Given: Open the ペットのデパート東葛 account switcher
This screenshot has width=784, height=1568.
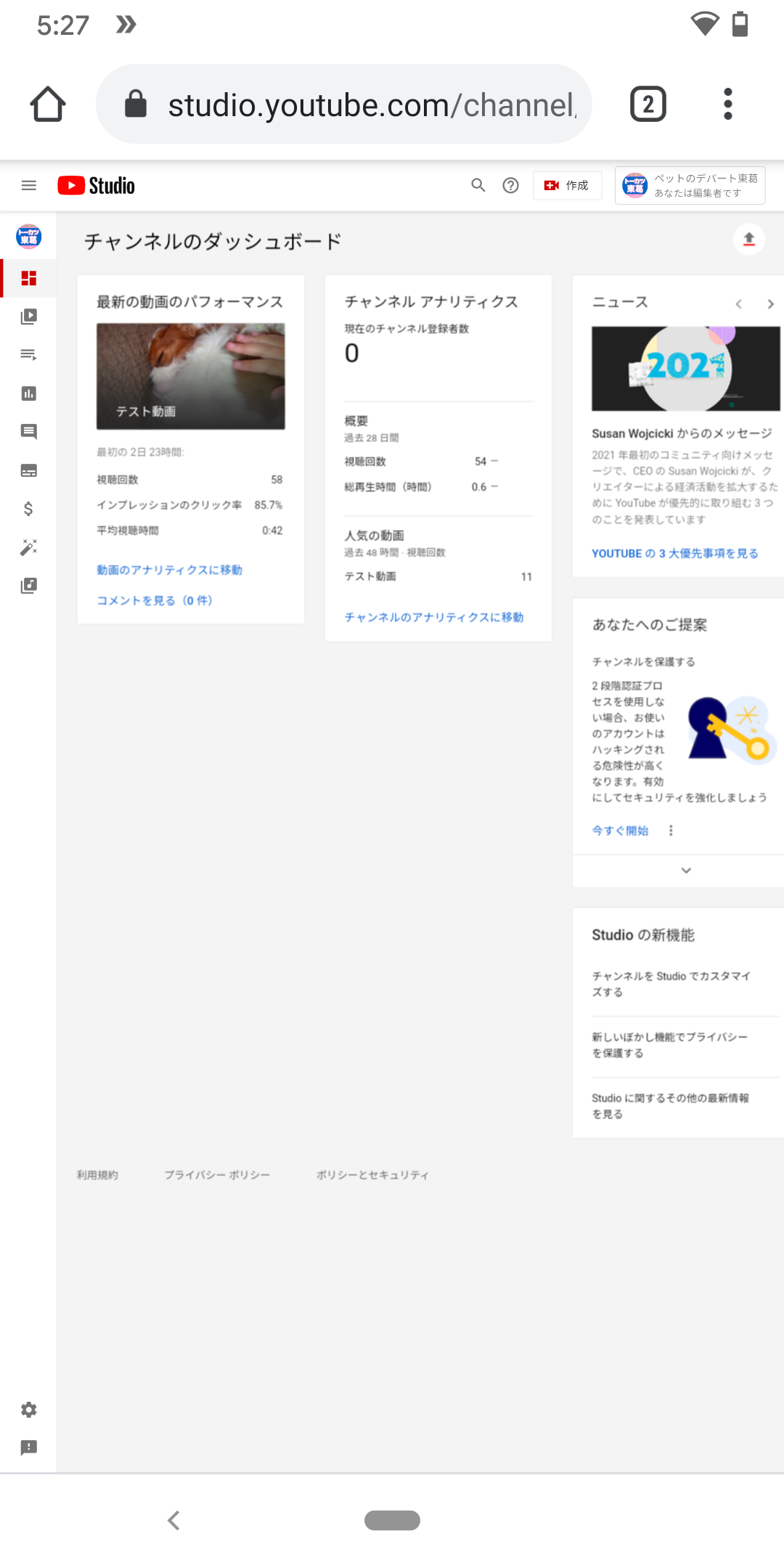Looking at the screenshot, I should pos(690,185).
